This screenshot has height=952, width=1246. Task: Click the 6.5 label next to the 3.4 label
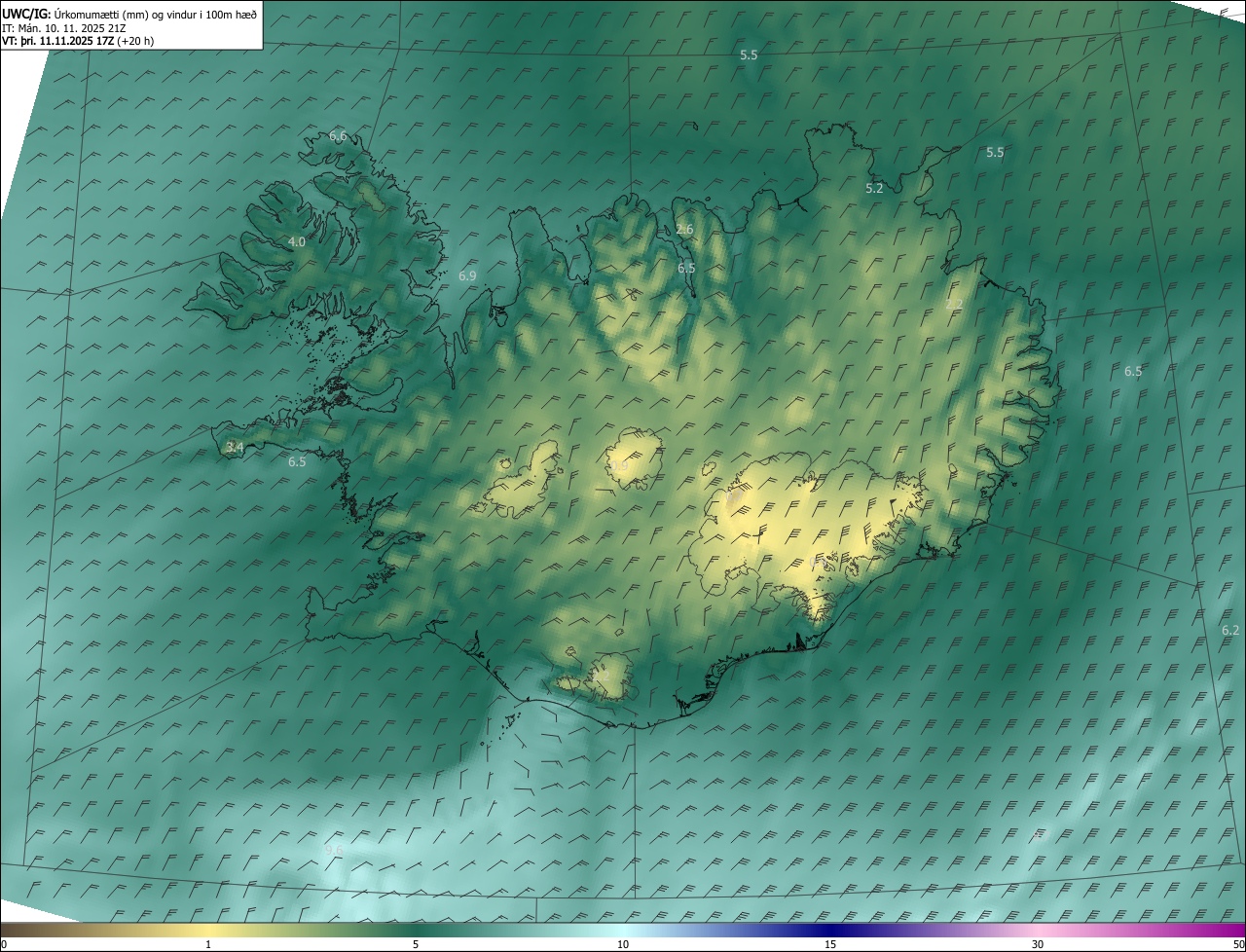(x=297, y=462)
